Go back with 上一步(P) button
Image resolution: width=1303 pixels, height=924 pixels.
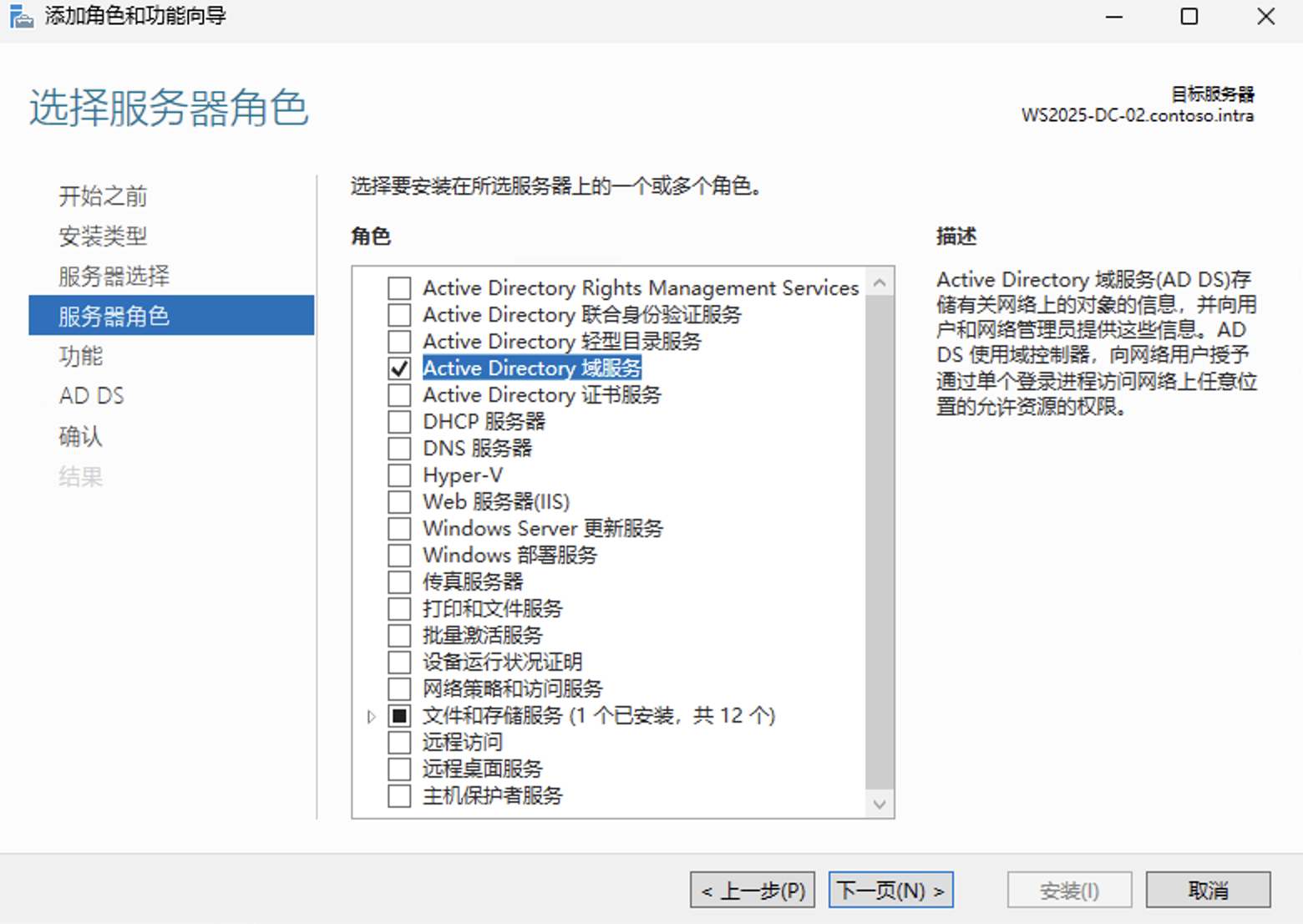pyautogui.click(x=753, y=891)
